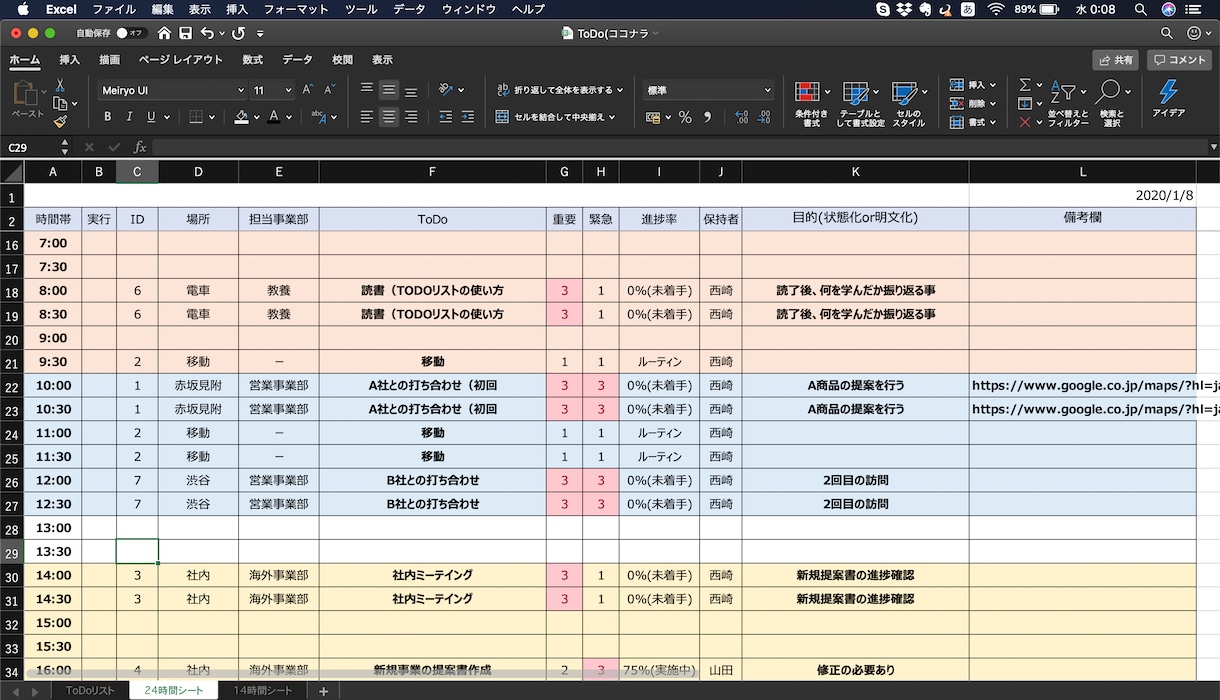
Task: Click the Copy icon
Action: pos(60,103)
